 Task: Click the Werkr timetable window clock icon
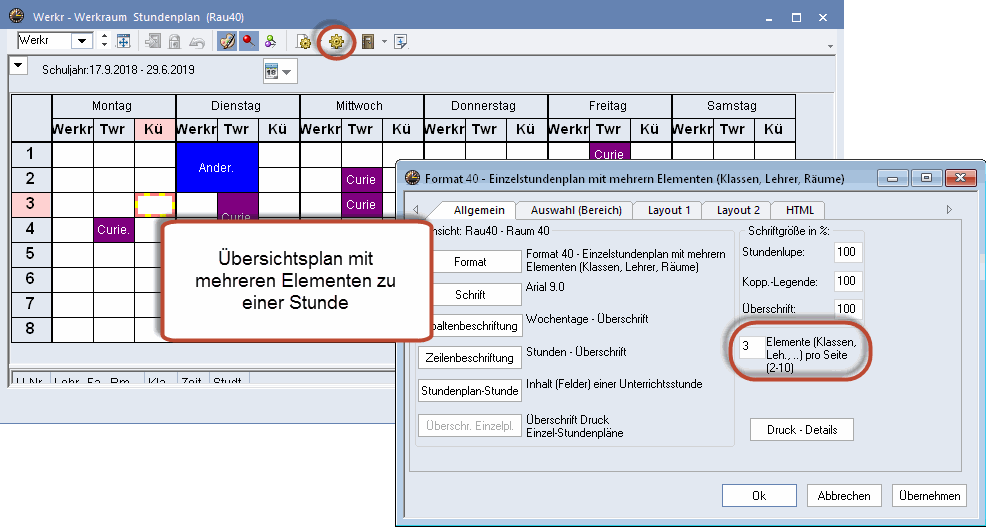(x=16, y=16)
